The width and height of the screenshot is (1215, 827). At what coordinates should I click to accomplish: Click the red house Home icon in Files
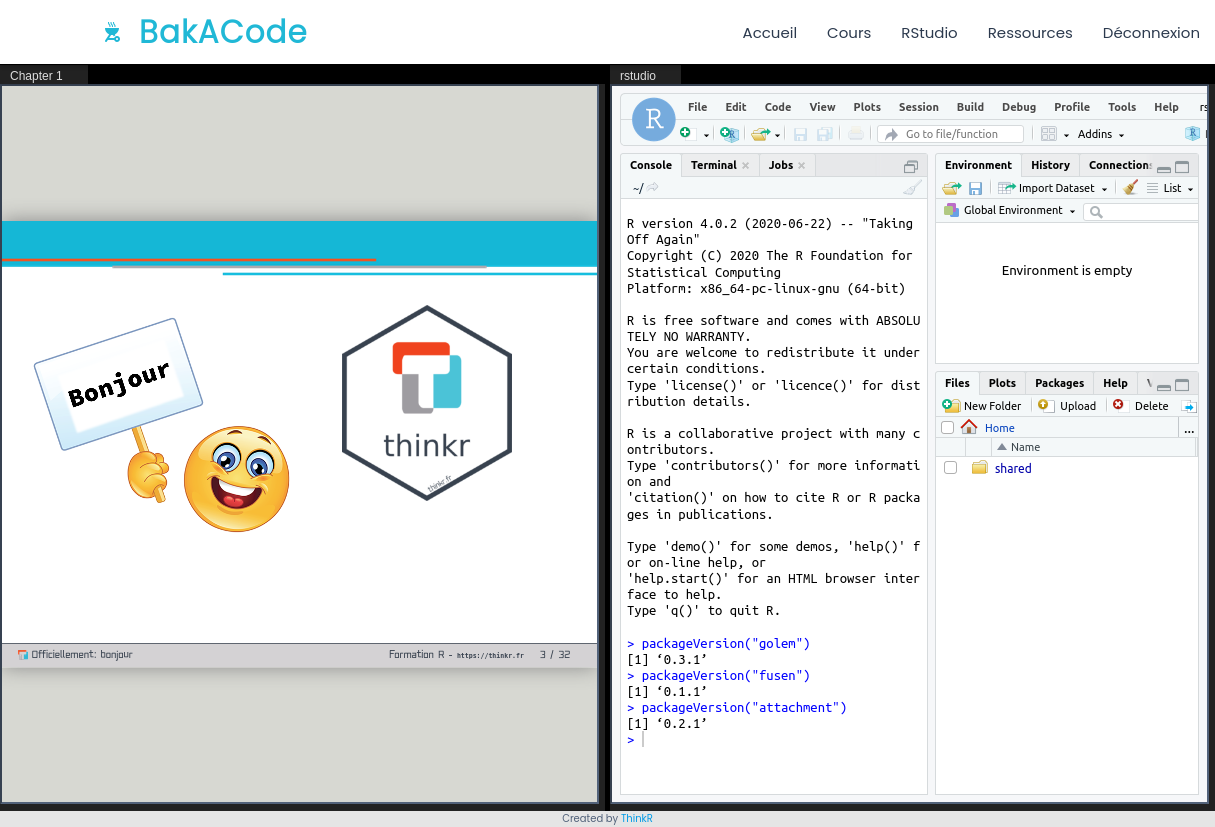tap(969, 427)
